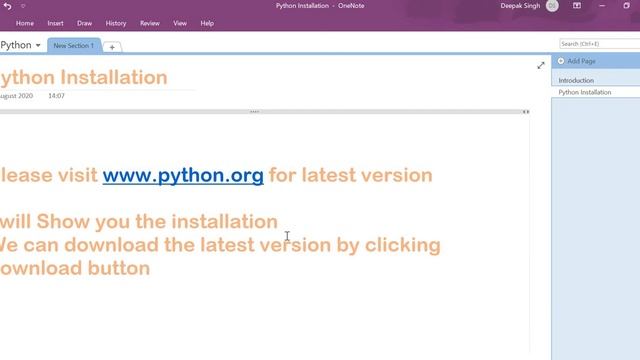
Task: Minimize the OneNote window
Action: [x=602, y=6]
